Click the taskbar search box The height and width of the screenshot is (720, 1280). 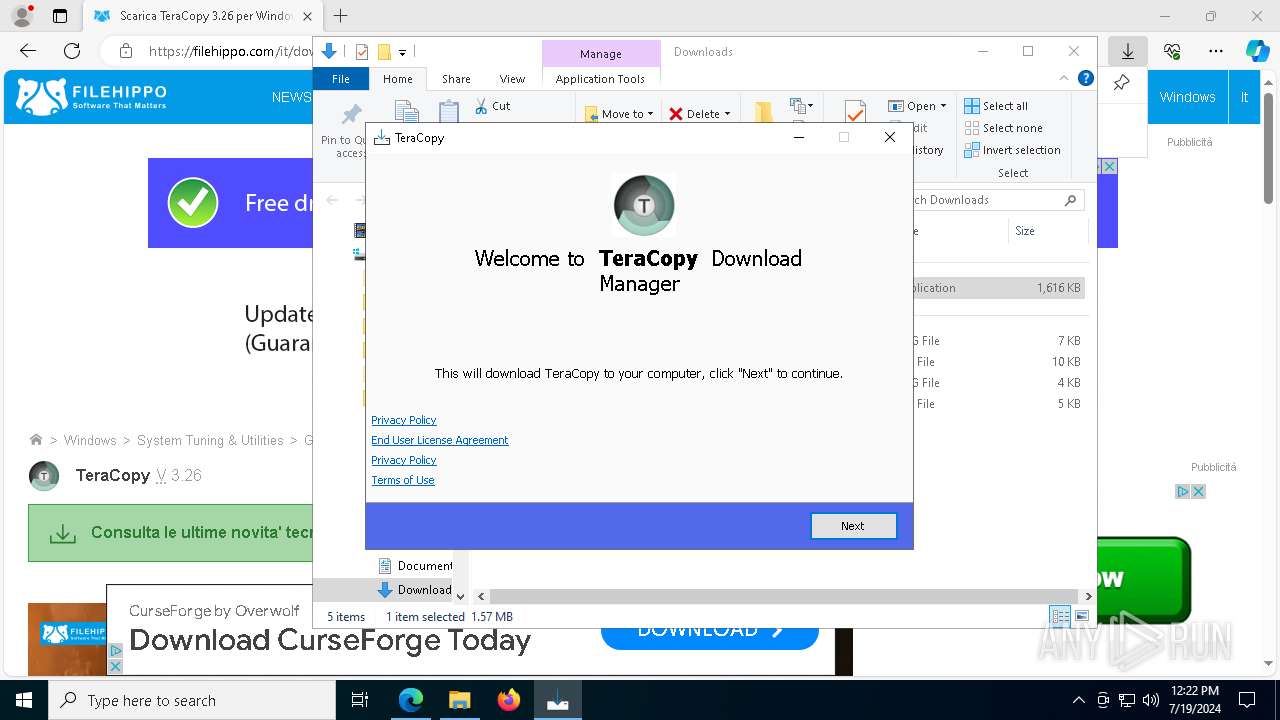(x=192, y=700)
